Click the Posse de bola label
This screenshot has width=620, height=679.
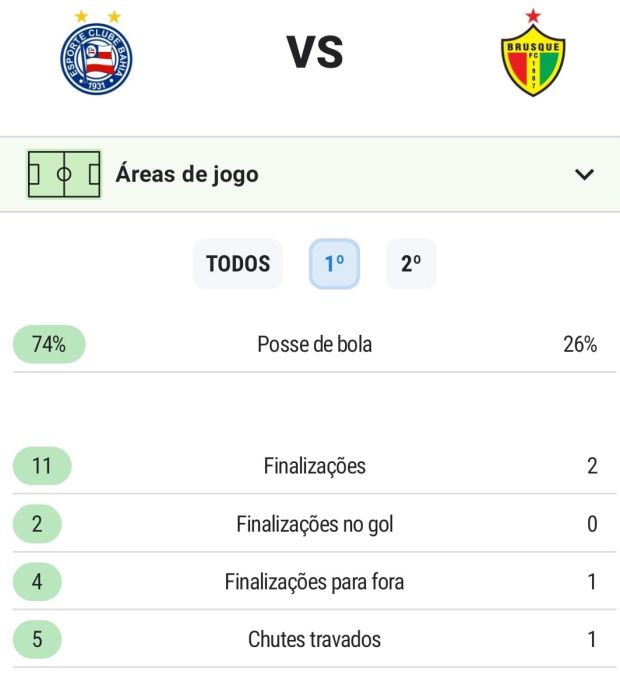314,345
